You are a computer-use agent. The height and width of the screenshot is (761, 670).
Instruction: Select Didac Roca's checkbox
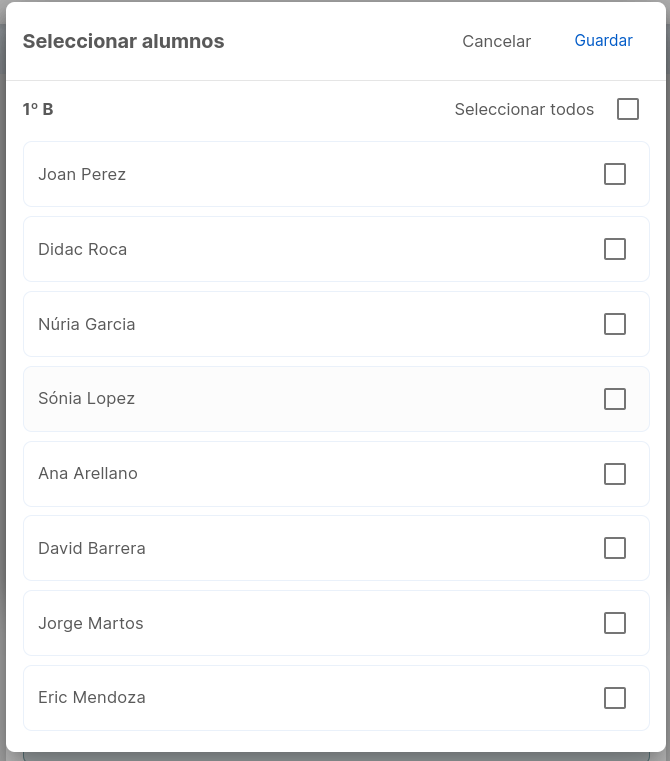(615, 249)
